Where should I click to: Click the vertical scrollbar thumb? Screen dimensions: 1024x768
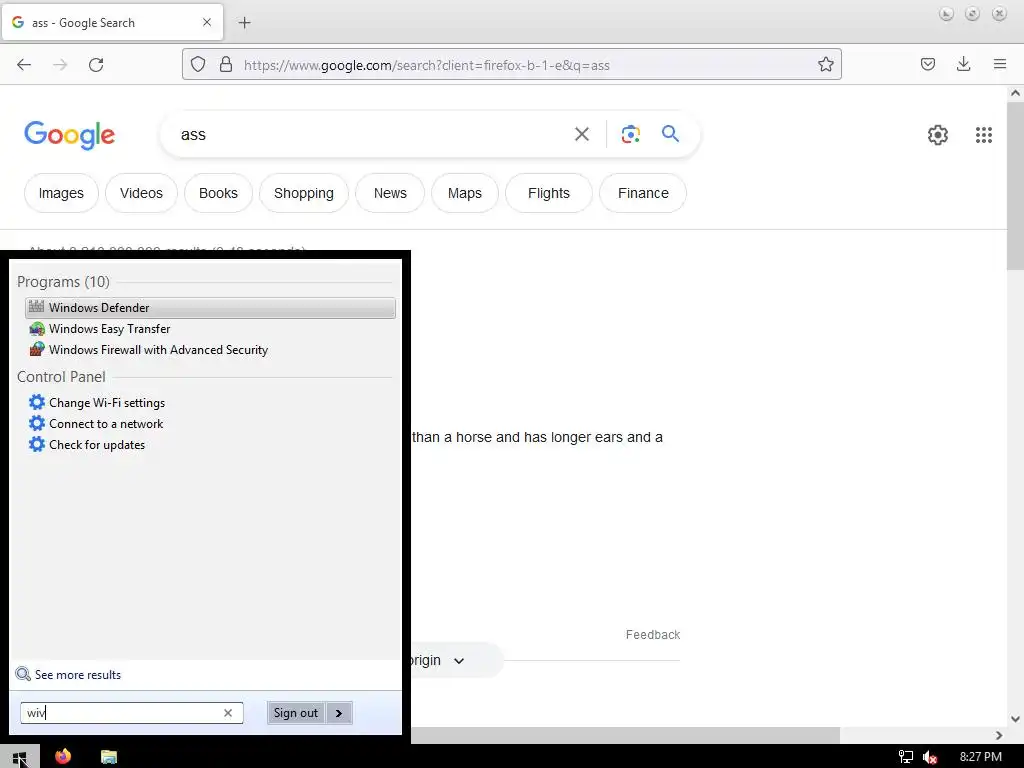point(1015,185)
